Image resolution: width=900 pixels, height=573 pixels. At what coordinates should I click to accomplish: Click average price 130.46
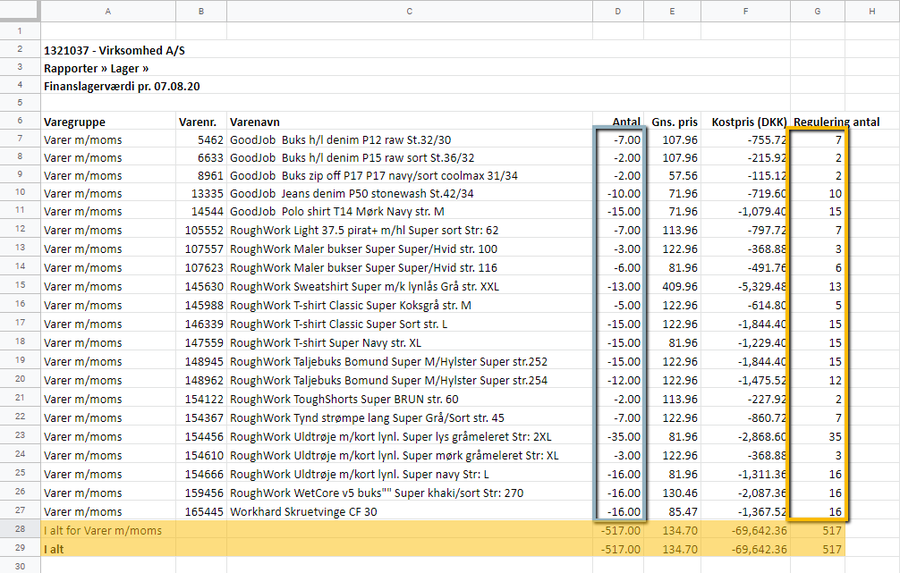click(680, 493)
